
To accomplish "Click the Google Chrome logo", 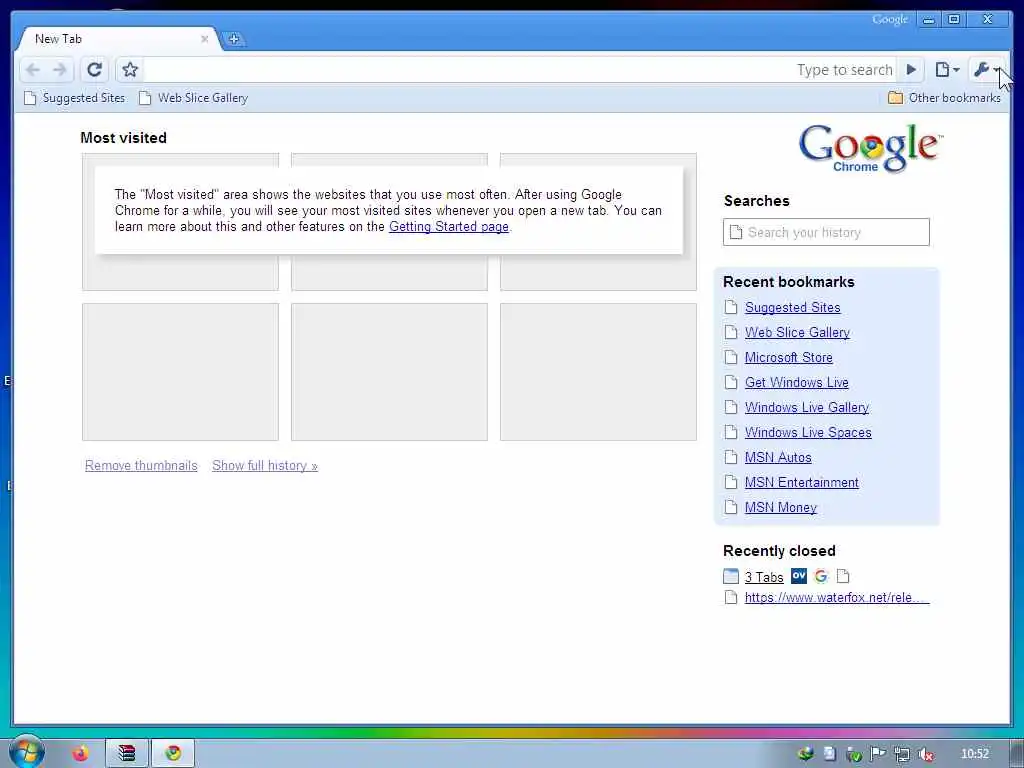I will coord(870,148).
